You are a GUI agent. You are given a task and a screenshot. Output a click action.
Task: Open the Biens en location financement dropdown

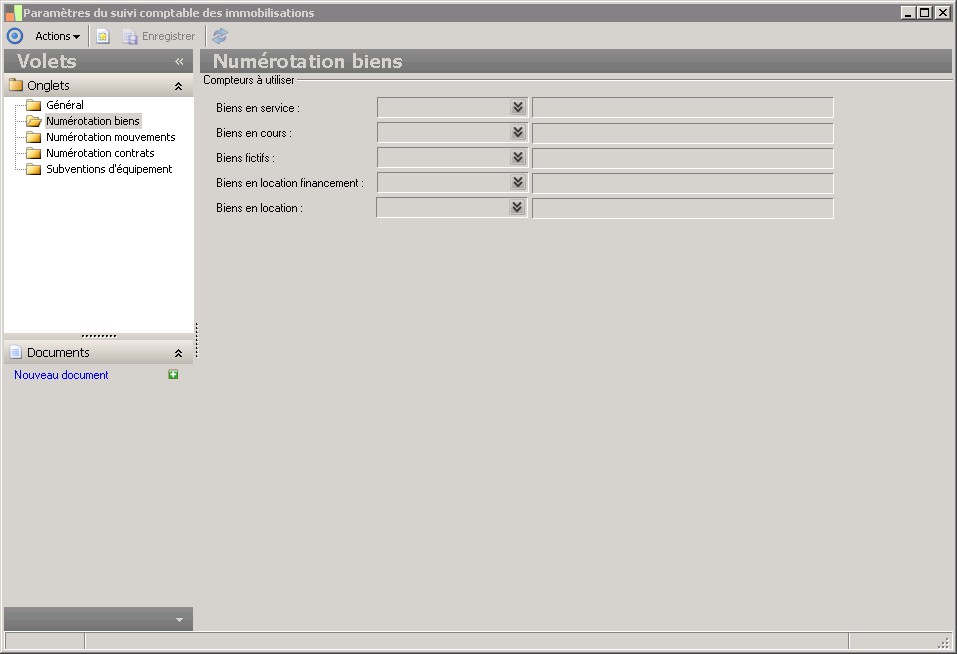[518, 182]
